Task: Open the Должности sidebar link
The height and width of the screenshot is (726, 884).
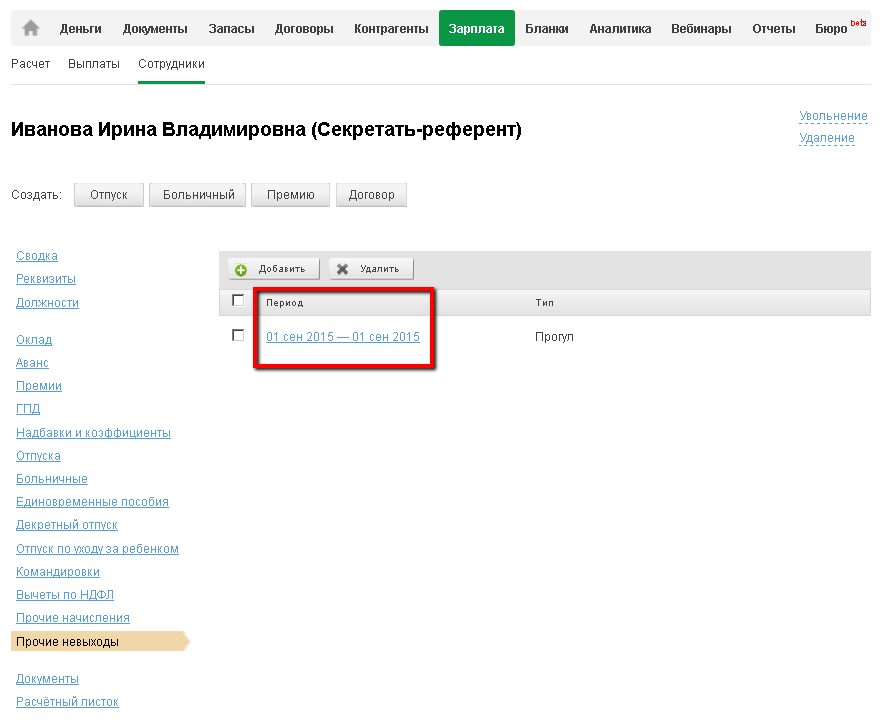Action: (47, 303)
